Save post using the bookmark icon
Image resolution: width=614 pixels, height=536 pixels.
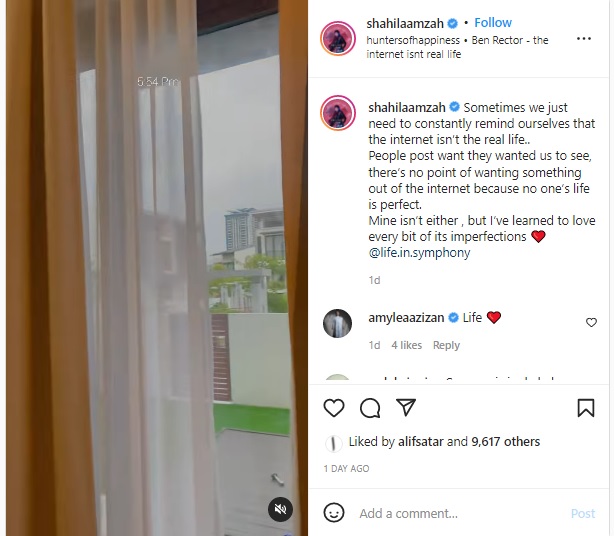(x=586, y=408)
